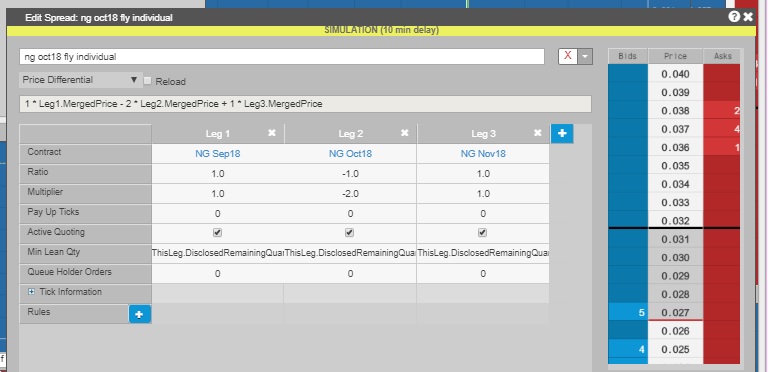Screen dimensions: 771x372
Task: Click price level 0.027 in ladder
Action: (x=676, y=313)
